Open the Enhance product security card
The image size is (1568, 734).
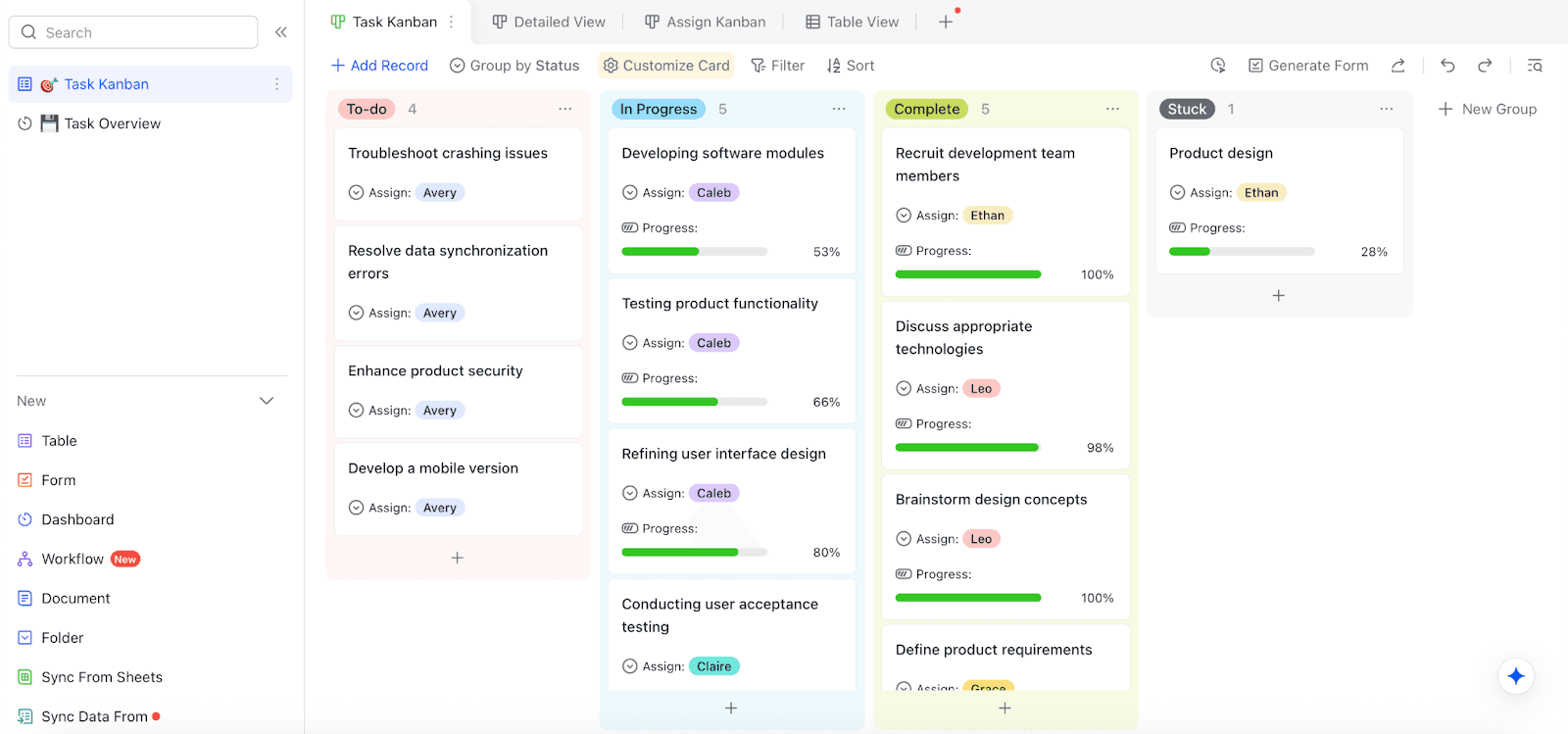(459, 392)
